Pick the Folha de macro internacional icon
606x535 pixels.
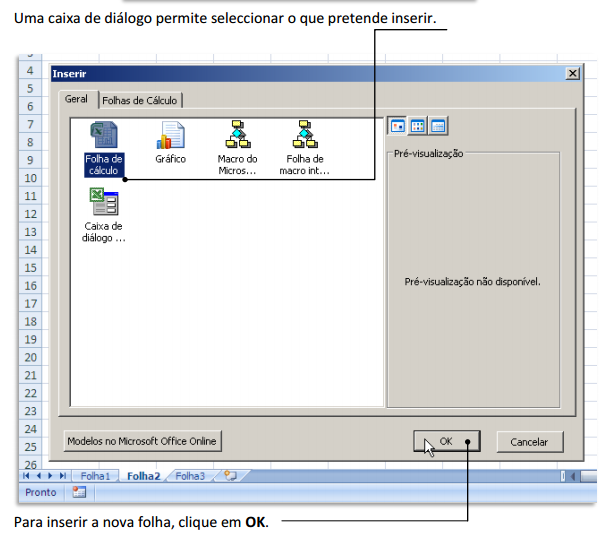pos(304,136)
